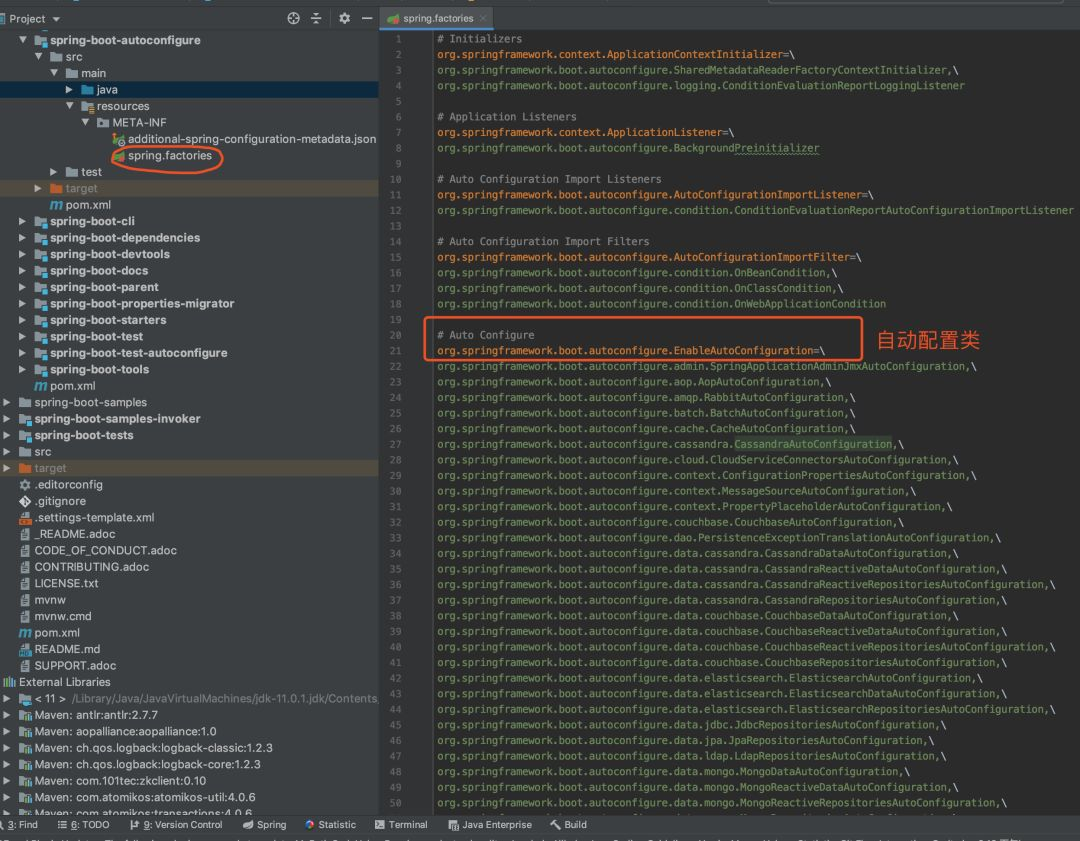Image resolution: width=1080 pixels, height=841 pixels.
Task: Select .settings-template.xml file
Action: coord(94,517)
